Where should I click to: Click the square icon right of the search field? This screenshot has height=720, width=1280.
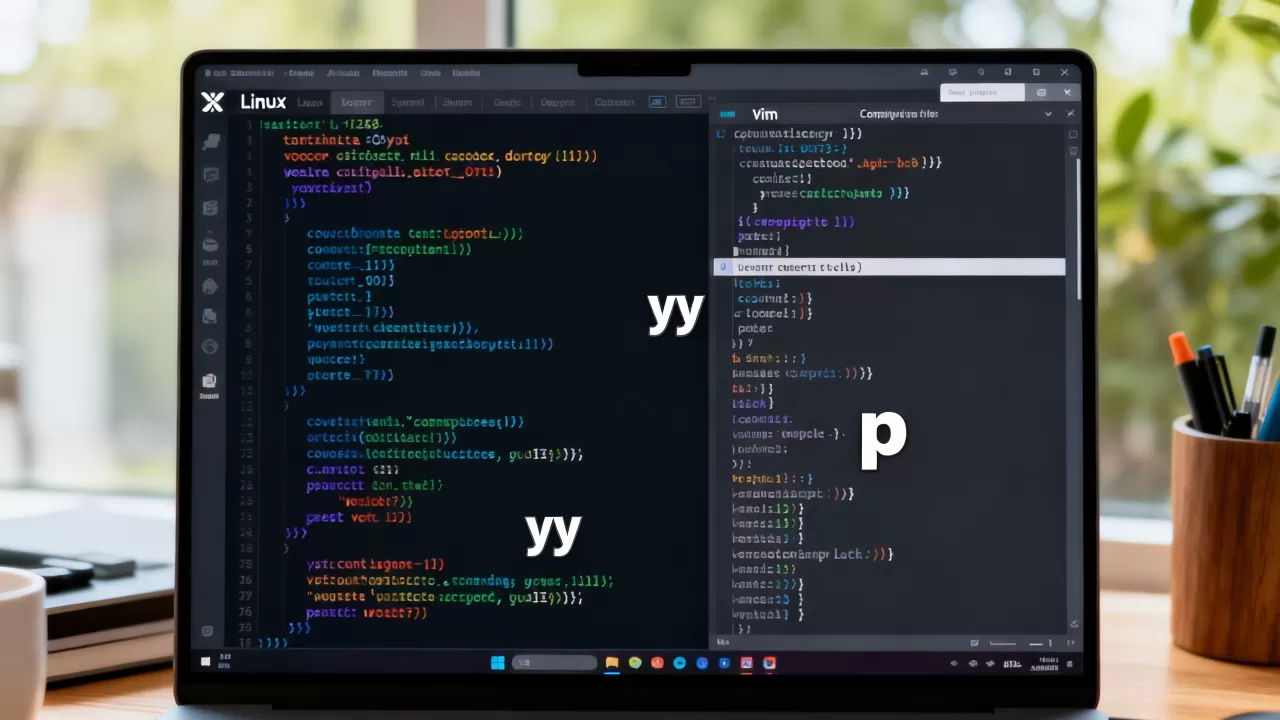1041,92
